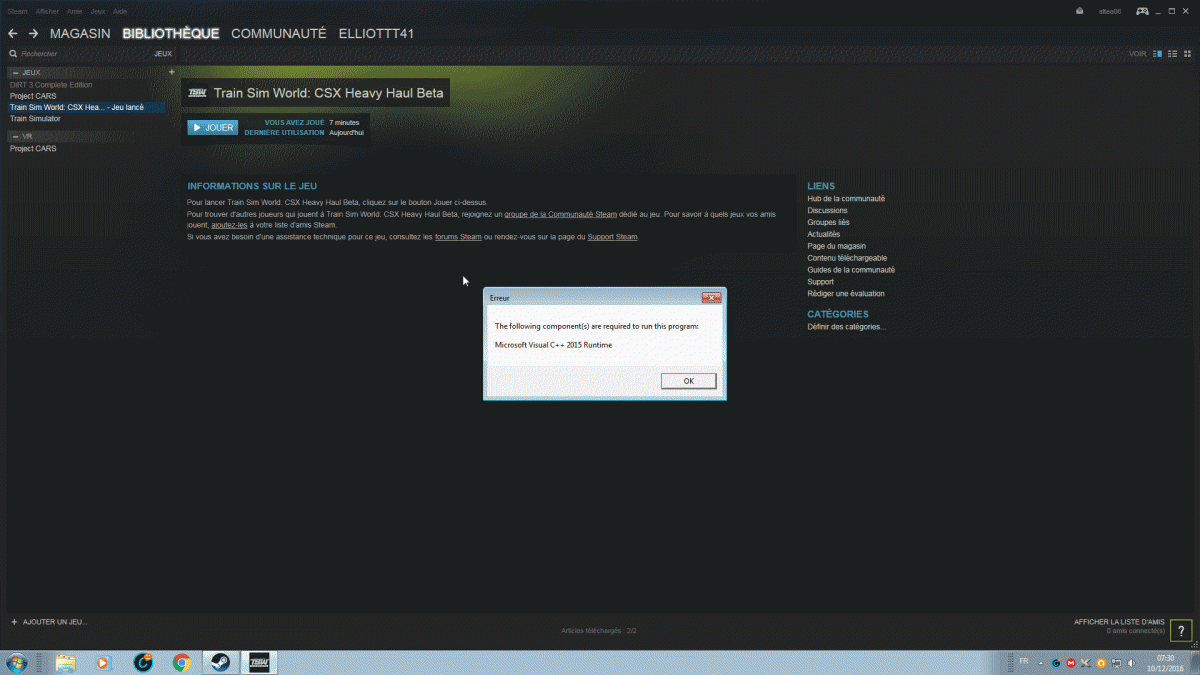The height and width of the screenshot is (675, 1200).
Task: Open Rédiger une évaluation link
Action: pyautogui.click(x=846, y=294)
